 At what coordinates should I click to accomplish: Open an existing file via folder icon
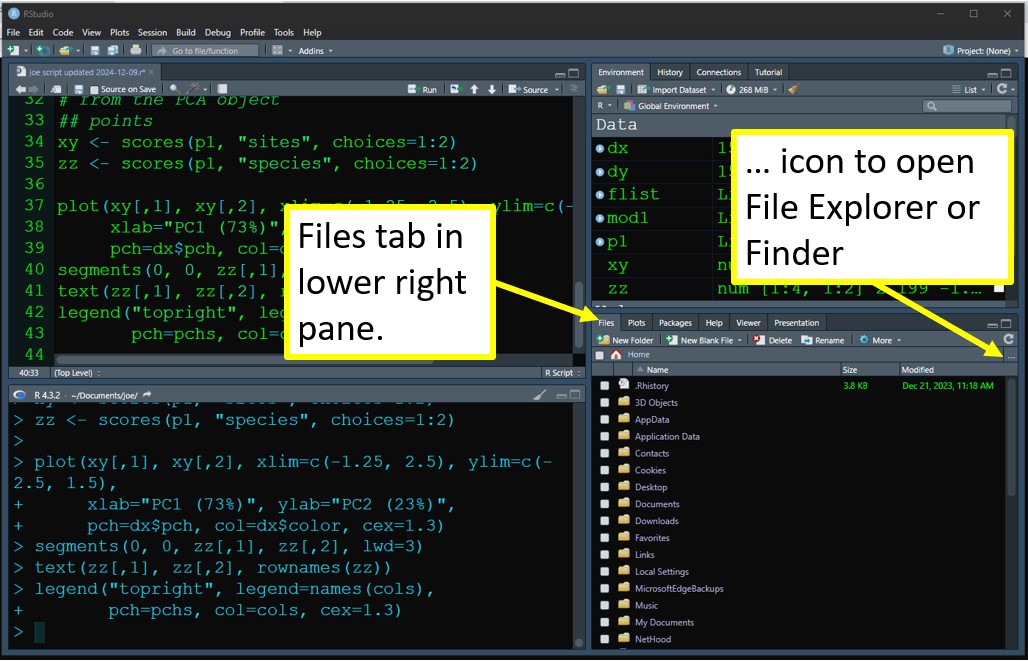point(64,50)
